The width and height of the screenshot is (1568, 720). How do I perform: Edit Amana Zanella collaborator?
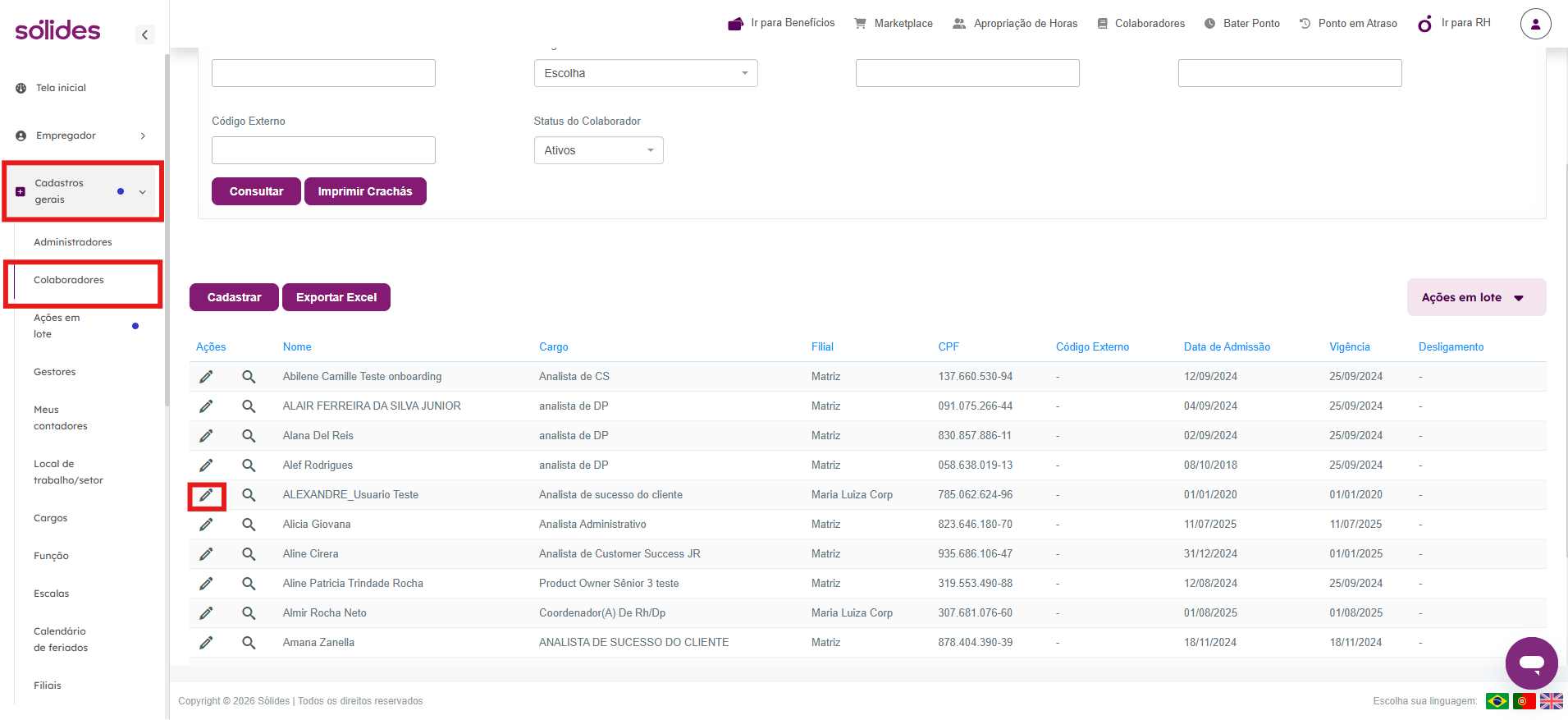(206, 643)
